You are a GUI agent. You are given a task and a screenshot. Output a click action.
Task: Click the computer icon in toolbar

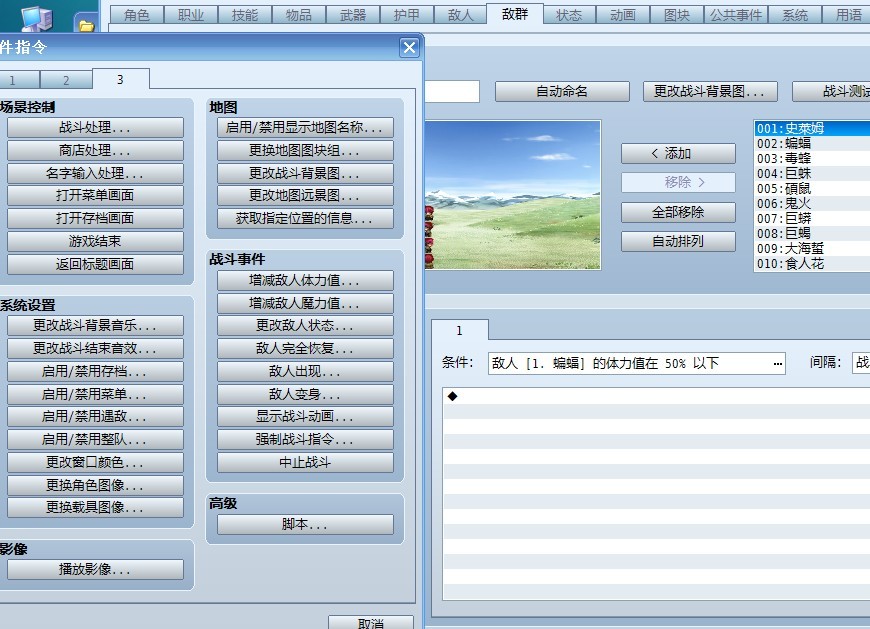(36, 17)
